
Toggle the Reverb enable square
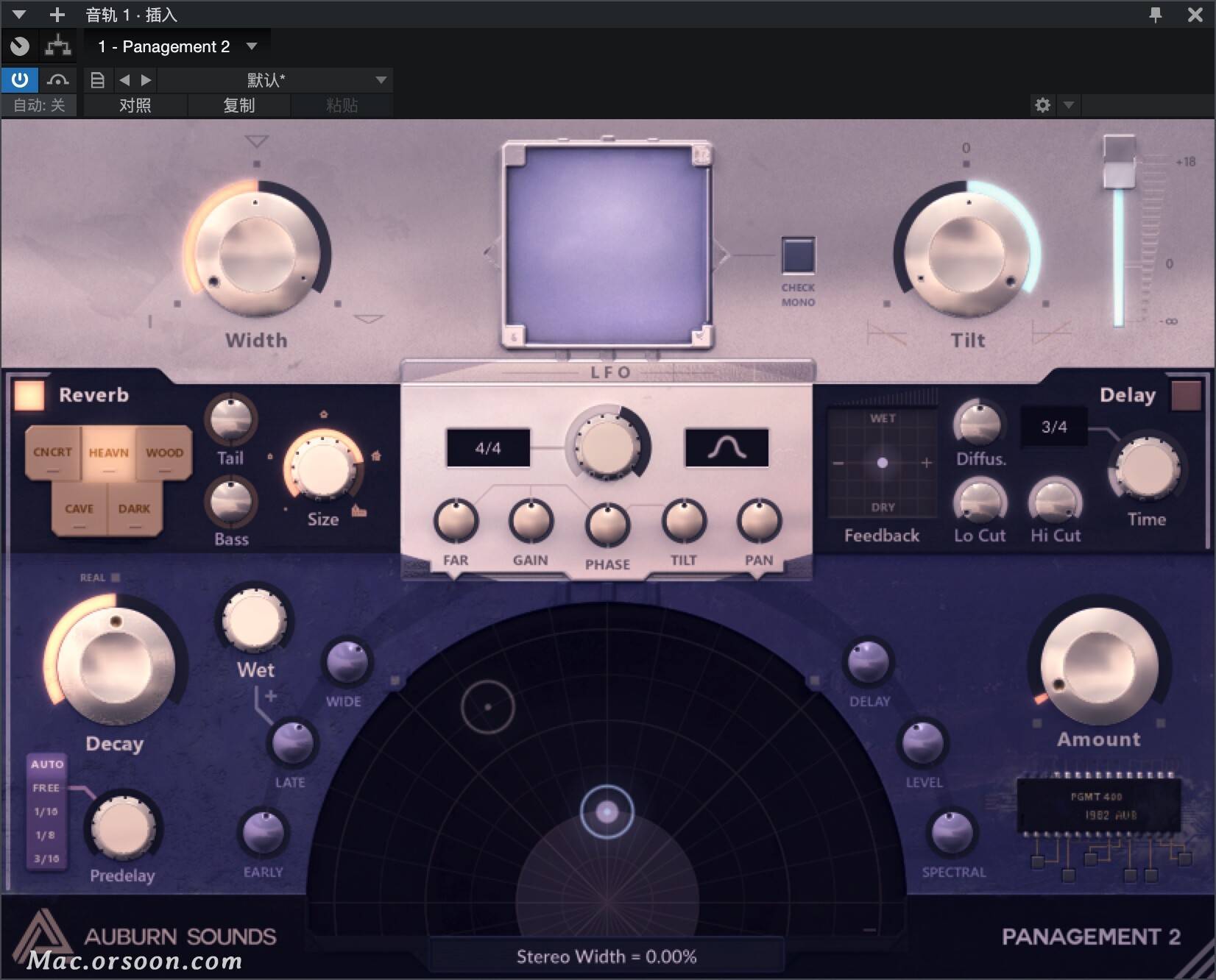point(29,395)
